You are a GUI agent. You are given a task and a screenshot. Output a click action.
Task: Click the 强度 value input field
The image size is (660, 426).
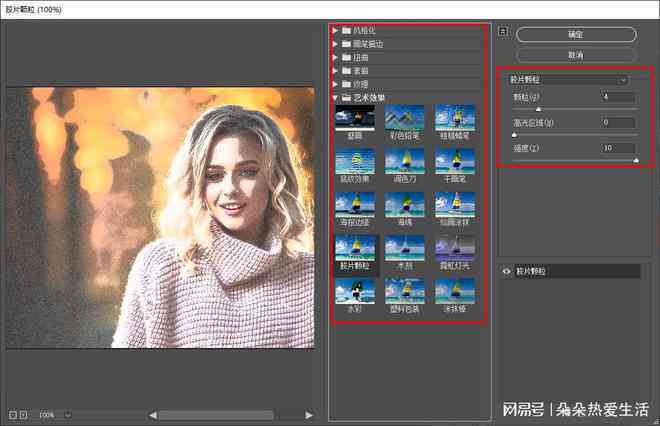click(x=617, y=148)
